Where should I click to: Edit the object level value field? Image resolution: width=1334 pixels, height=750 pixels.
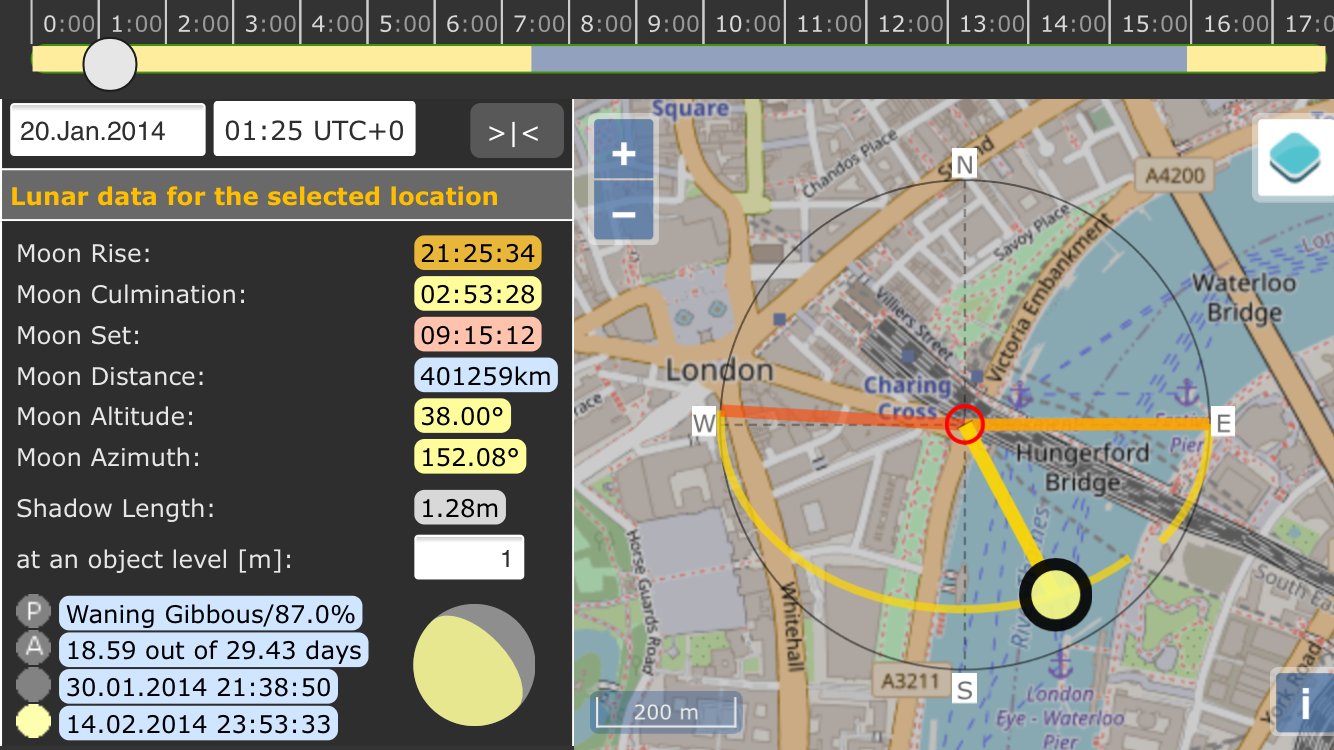[x=469, y=558]
